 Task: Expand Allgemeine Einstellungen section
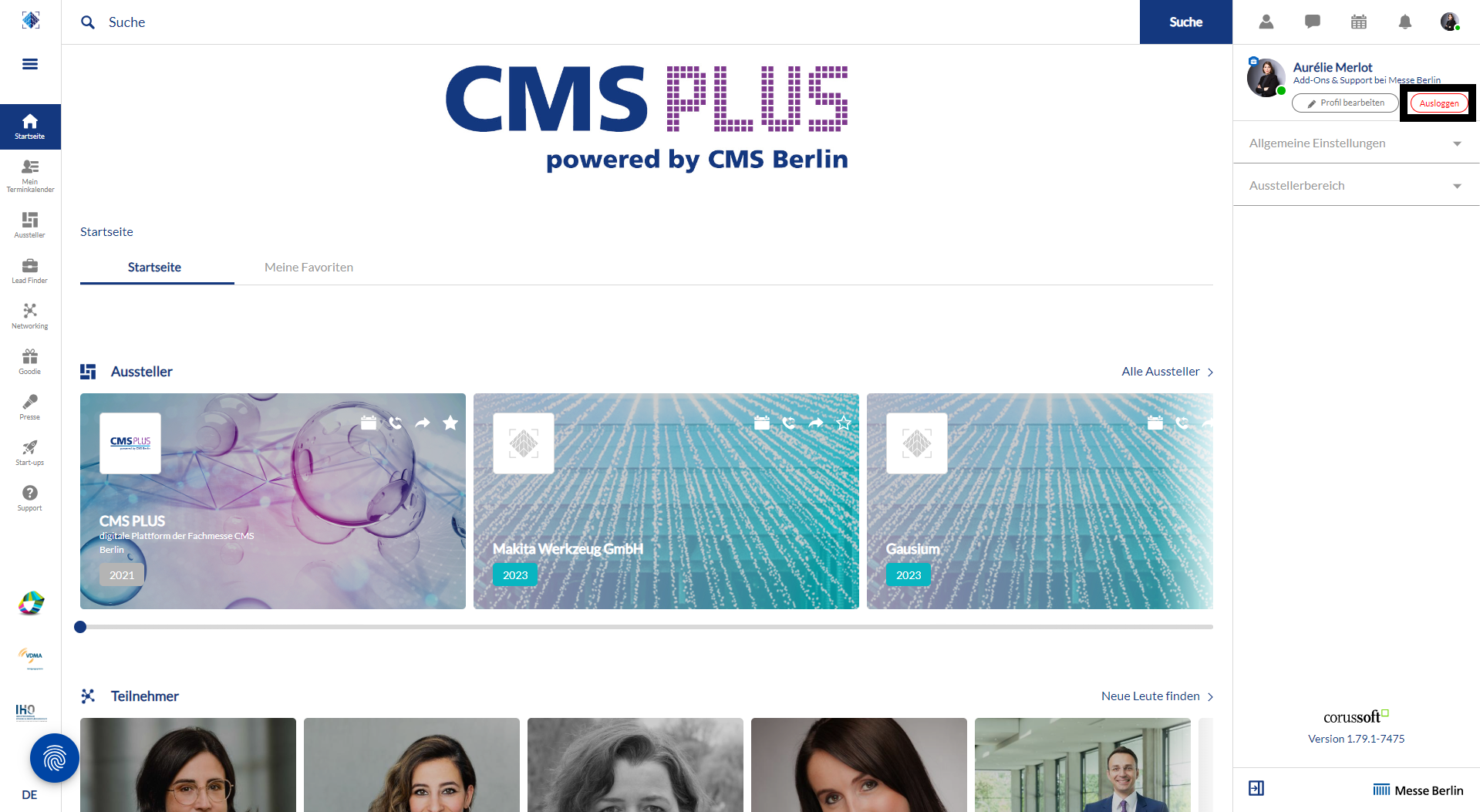coord(1356,143)
